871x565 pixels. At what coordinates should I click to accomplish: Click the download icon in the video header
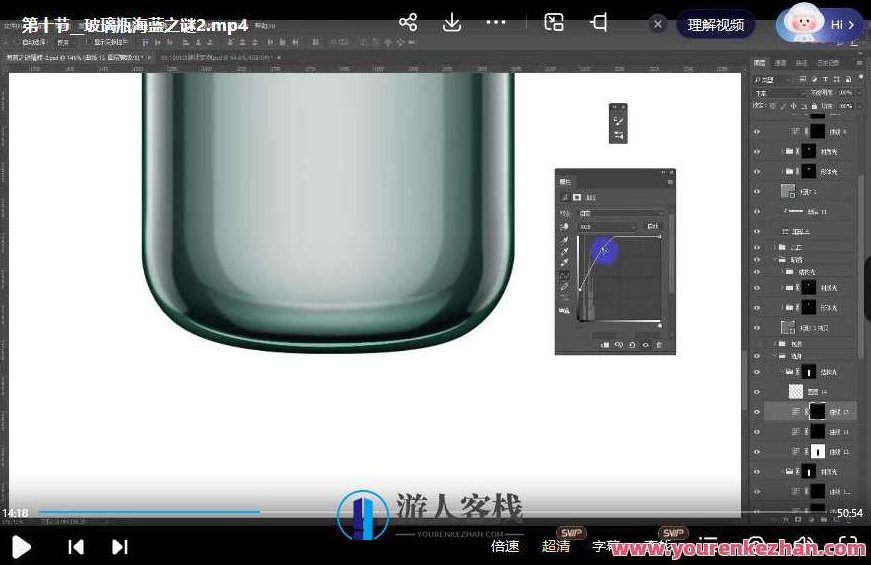[x=452, y=23]
